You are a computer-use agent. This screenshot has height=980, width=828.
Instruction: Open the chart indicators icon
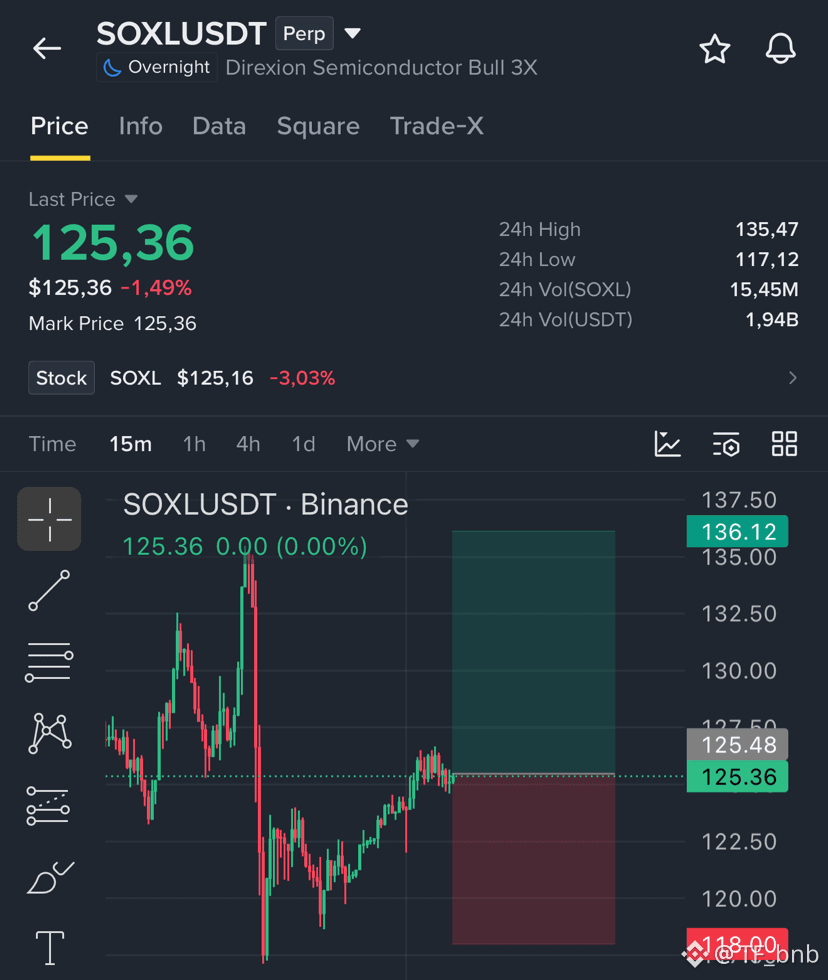click(x=667, y=444)
